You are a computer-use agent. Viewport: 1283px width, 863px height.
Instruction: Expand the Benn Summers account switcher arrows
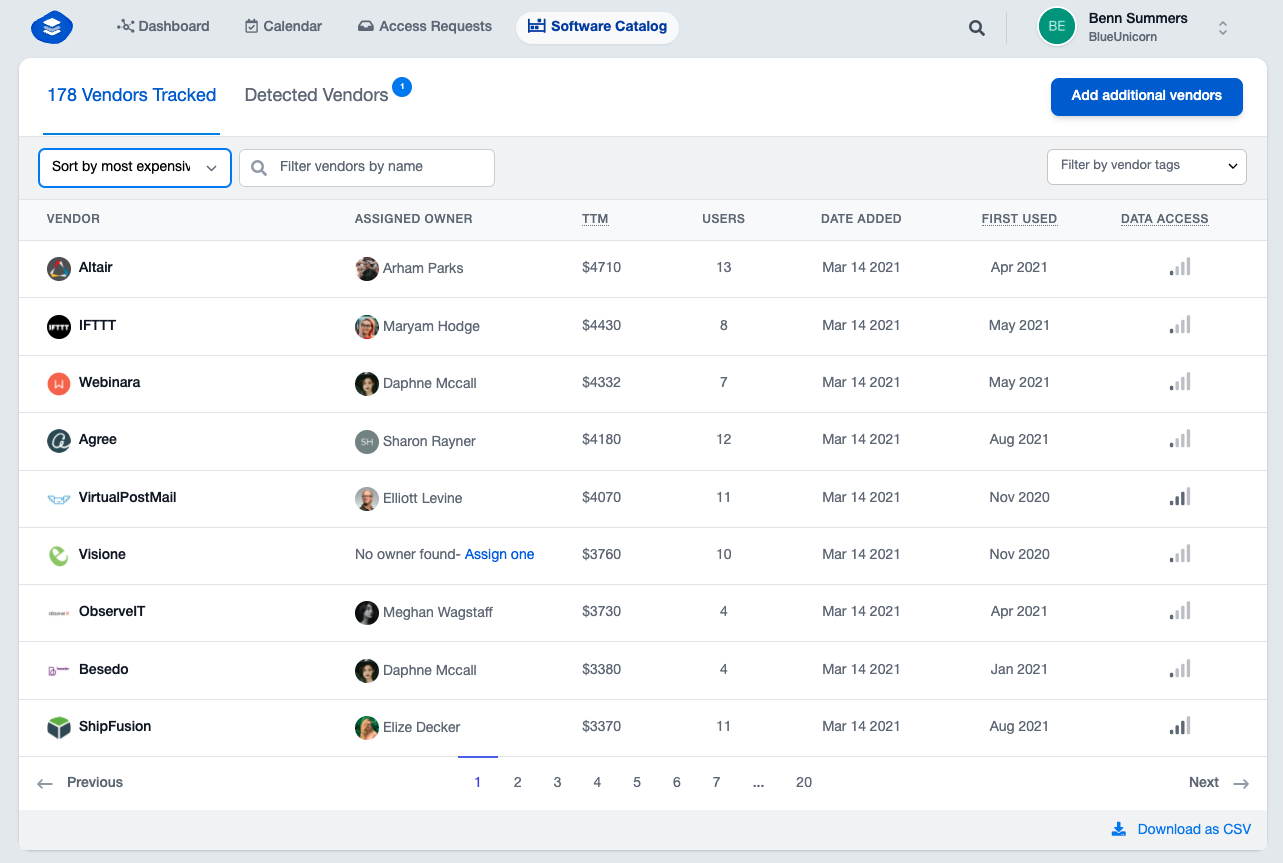[1222, 28]
